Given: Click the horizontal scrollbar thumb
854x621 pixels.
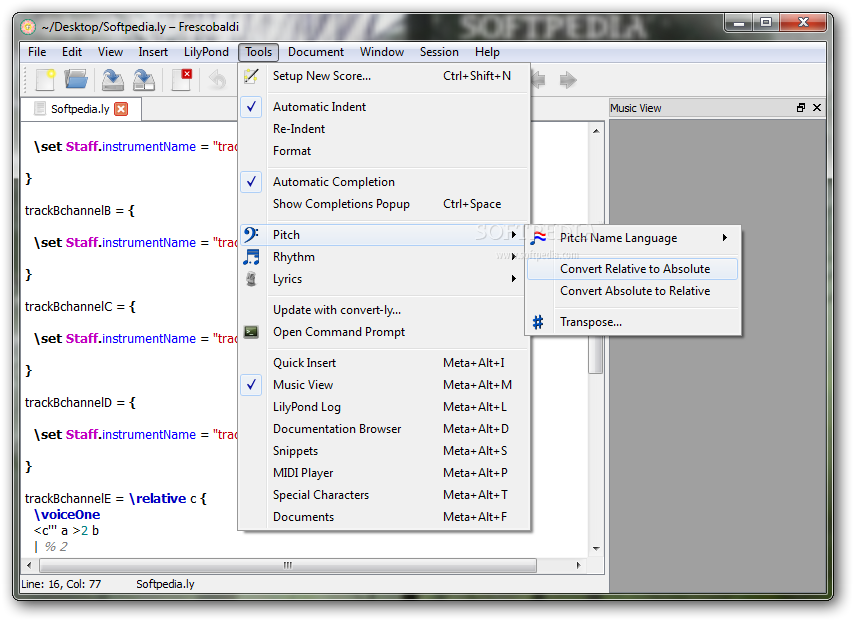Looking at the screenshot, I should (x=288, y=565).
